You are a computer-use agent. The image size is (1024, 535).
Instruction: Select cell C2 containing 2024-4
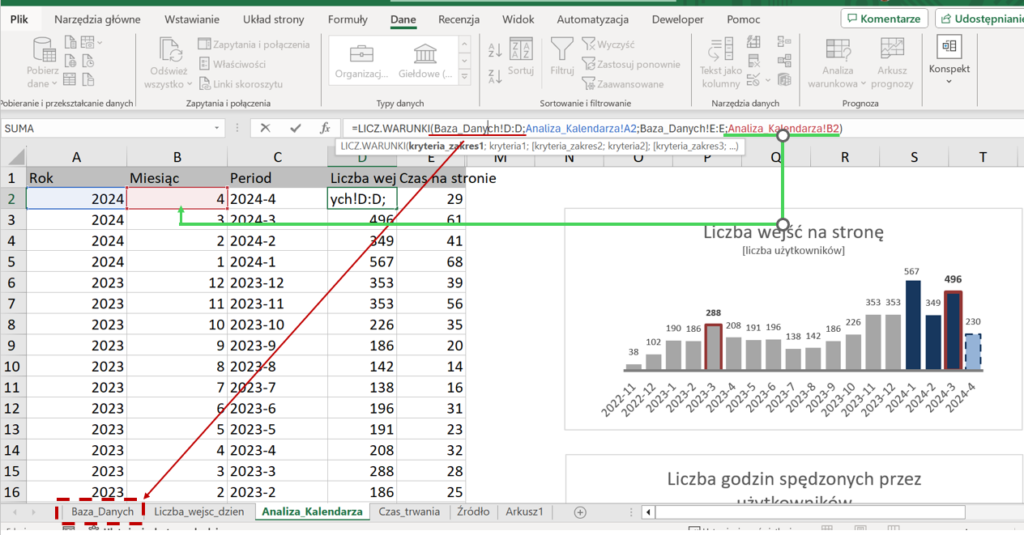(x=270, y=199)
